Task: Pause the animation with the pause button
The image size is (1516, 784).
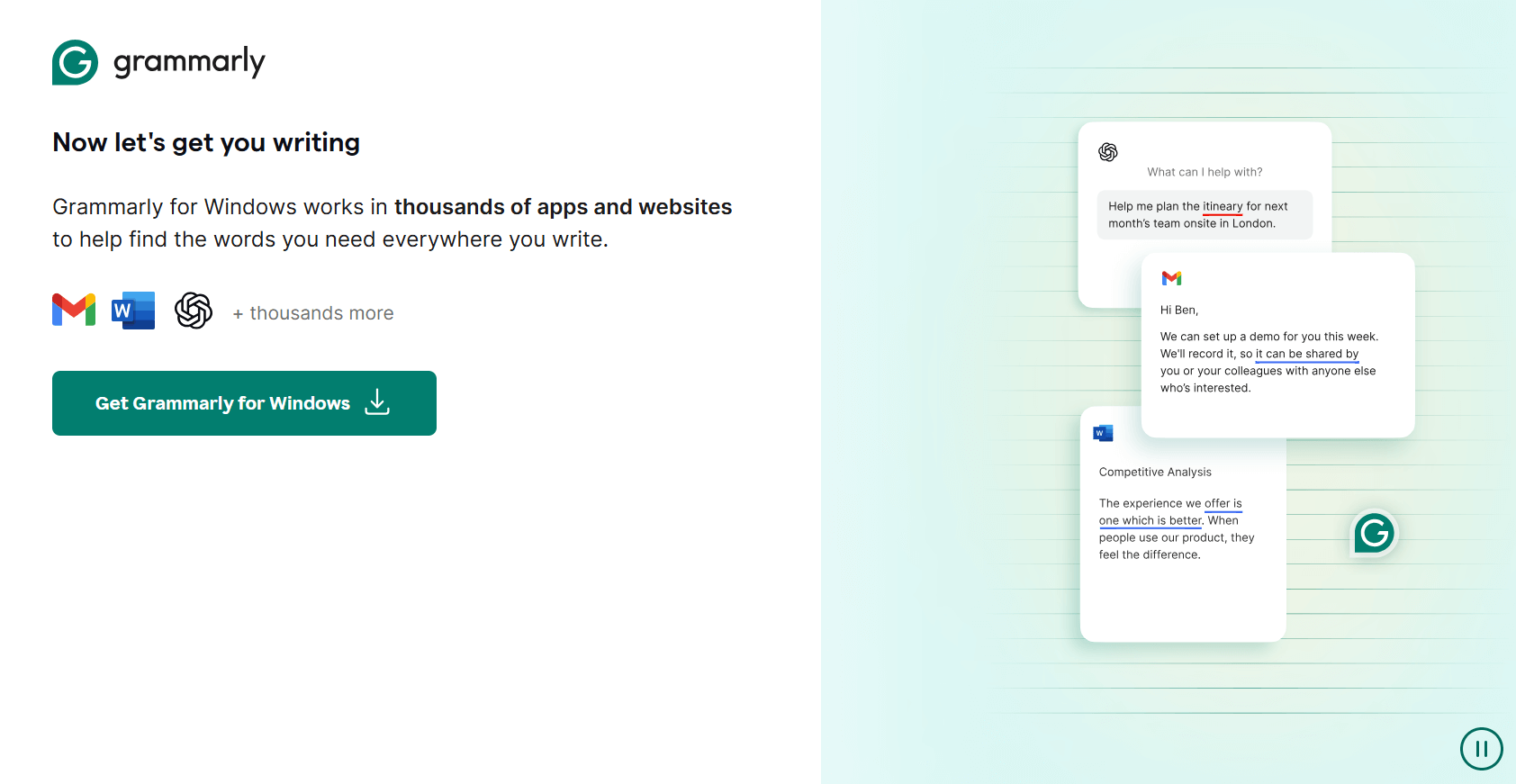Action: coord(1482,749)
